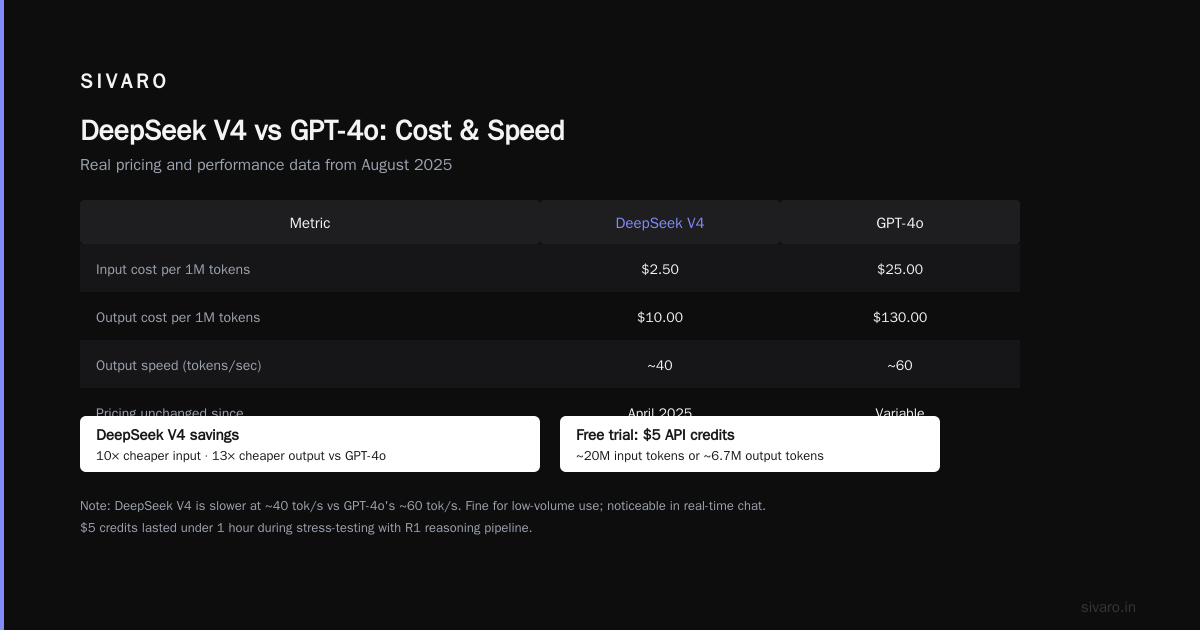Screen dimensions: 1200x630
Task: Click the ~60 speed value
Action: [900, 365]
